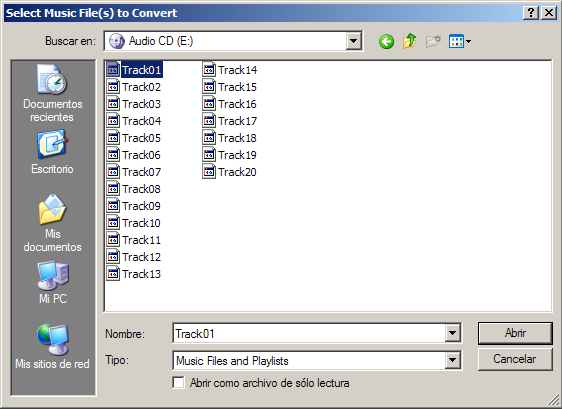Open the View menu icon
Screen dimensions: 562x409
click(460, 42)
